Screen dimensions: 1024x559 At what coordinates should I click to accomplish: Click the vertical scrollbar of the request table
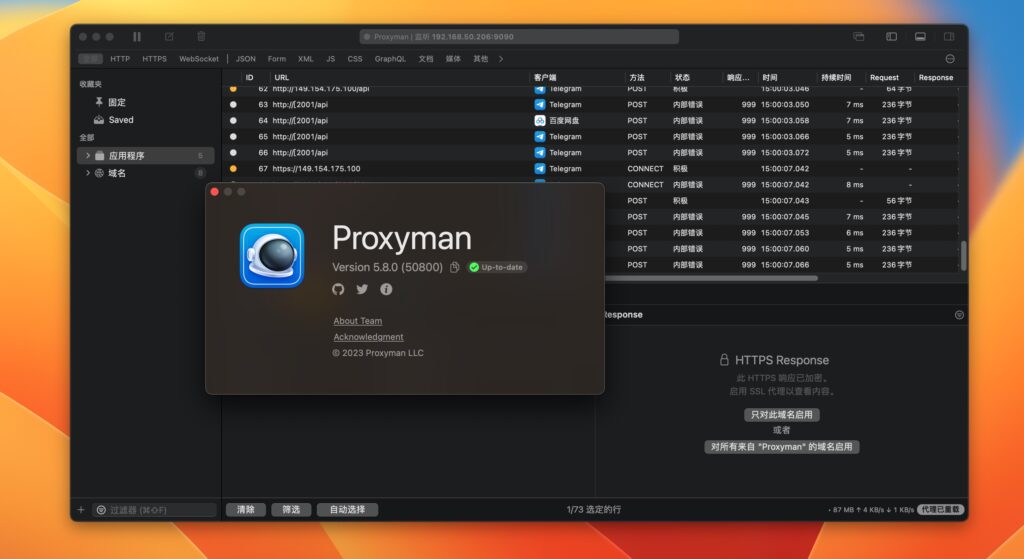[963, 255]
